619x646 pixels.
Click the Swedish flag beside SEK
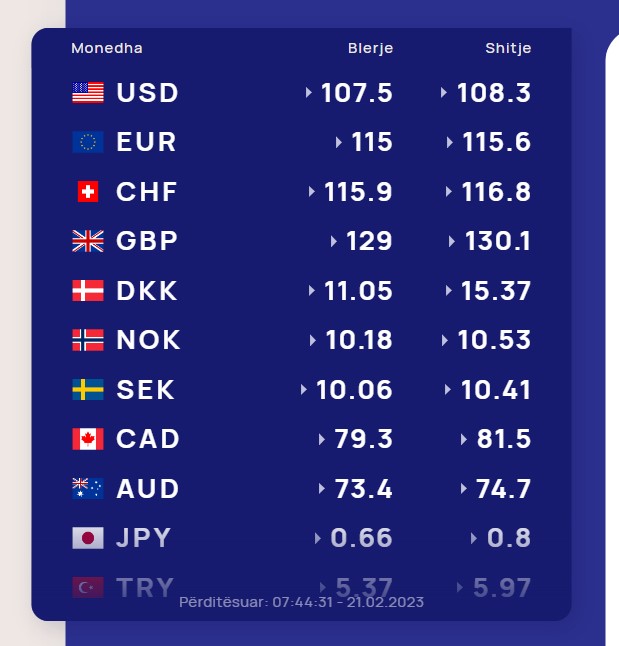[x=88, y=389]
